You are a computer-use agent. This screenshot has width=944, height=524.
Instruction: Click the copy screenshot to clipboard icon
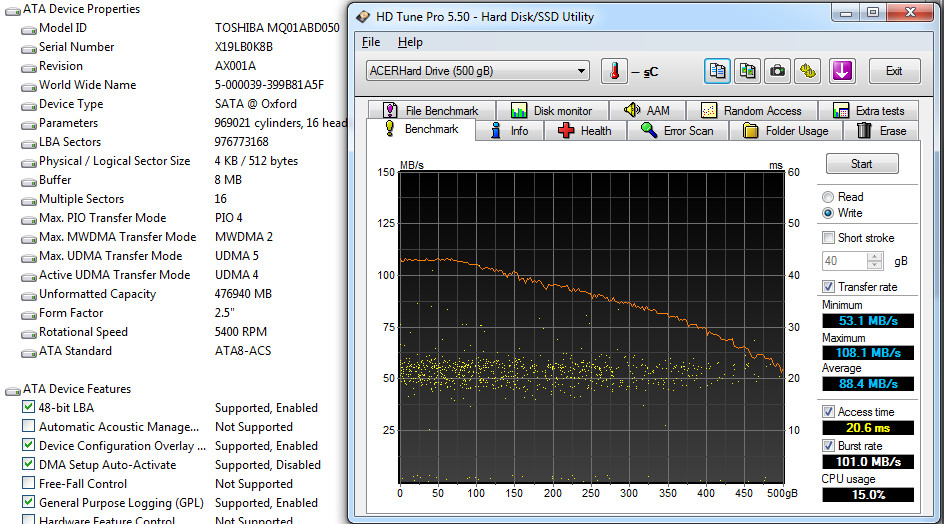click(x=747, y=71)
